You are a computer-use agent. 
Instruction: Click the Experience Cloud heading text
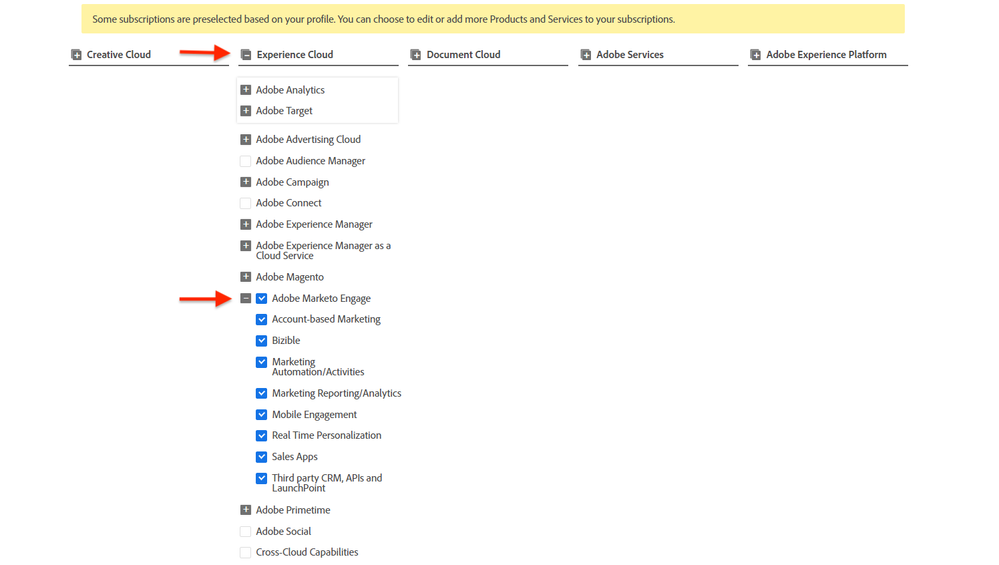pos(295,55)
